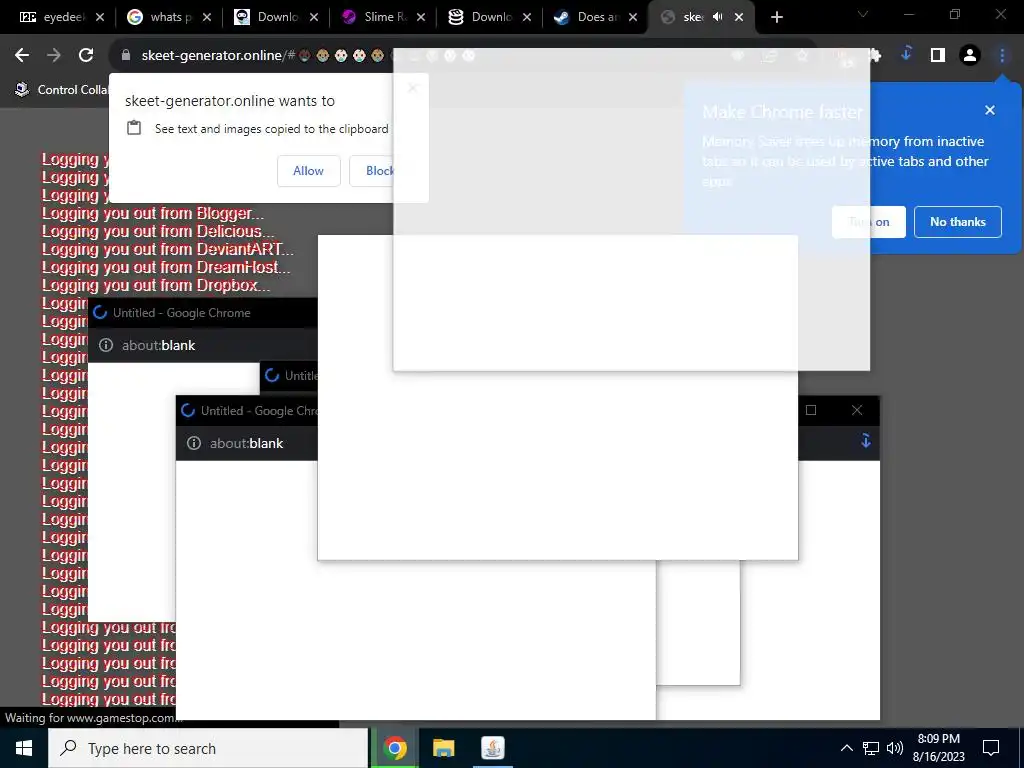Close the about:blank popup window

pyautogui.click(x=857, y=410)
